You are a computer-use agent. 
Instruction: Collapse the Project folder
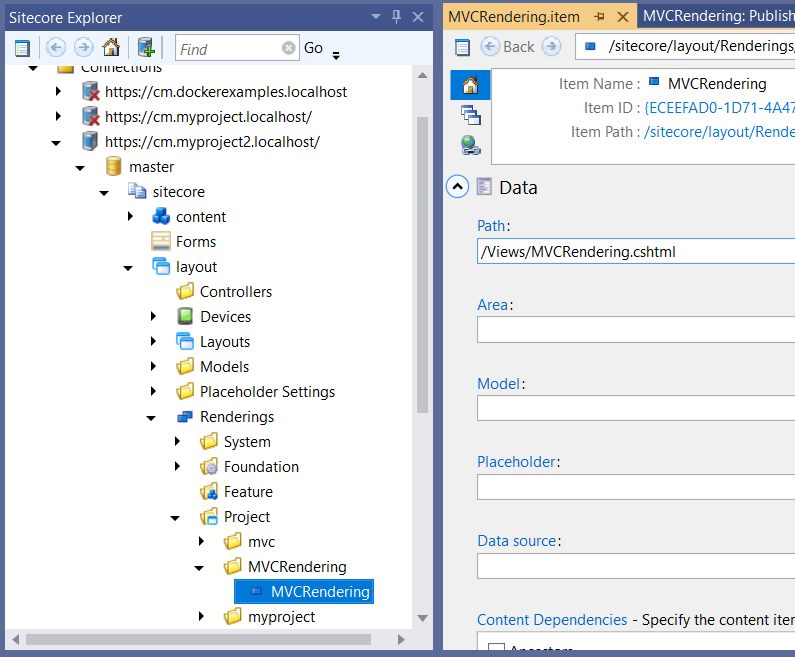click(175, 518)
